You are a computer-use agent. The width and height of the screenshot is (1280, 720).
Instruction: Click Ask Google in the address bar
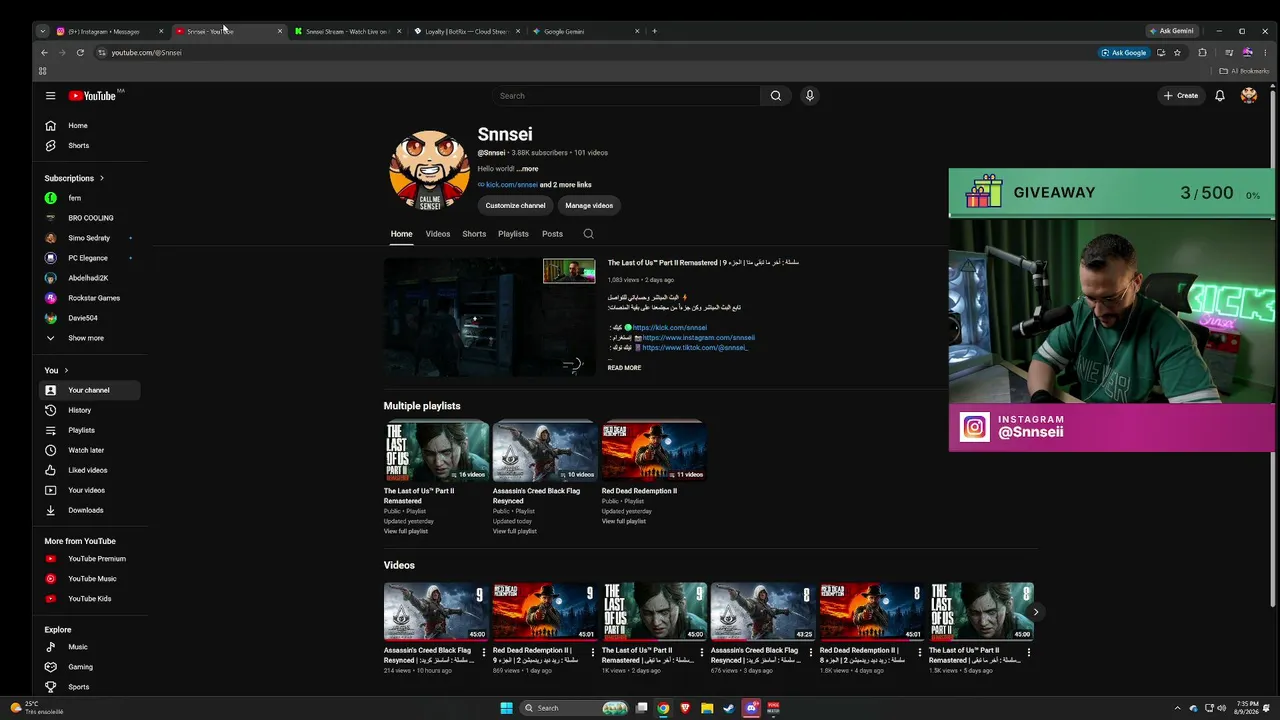[x=1124, y=53]
